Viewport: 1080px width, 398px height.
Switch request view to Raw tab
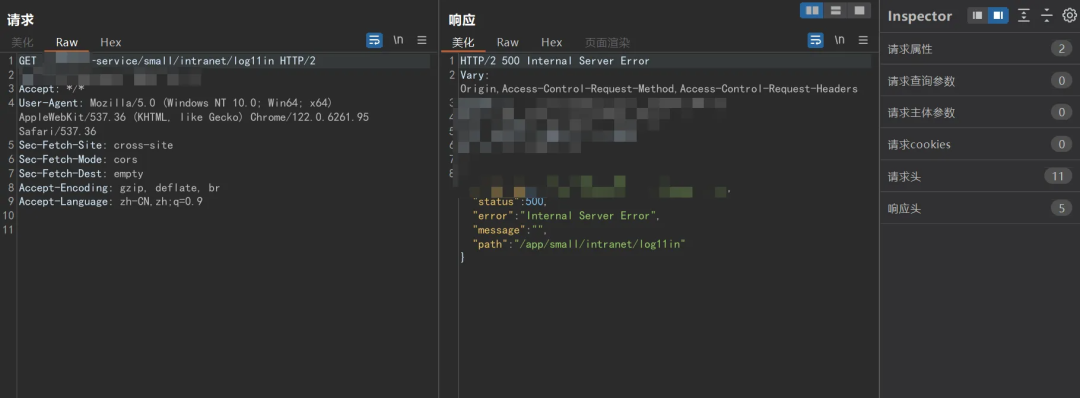[67, 42]
